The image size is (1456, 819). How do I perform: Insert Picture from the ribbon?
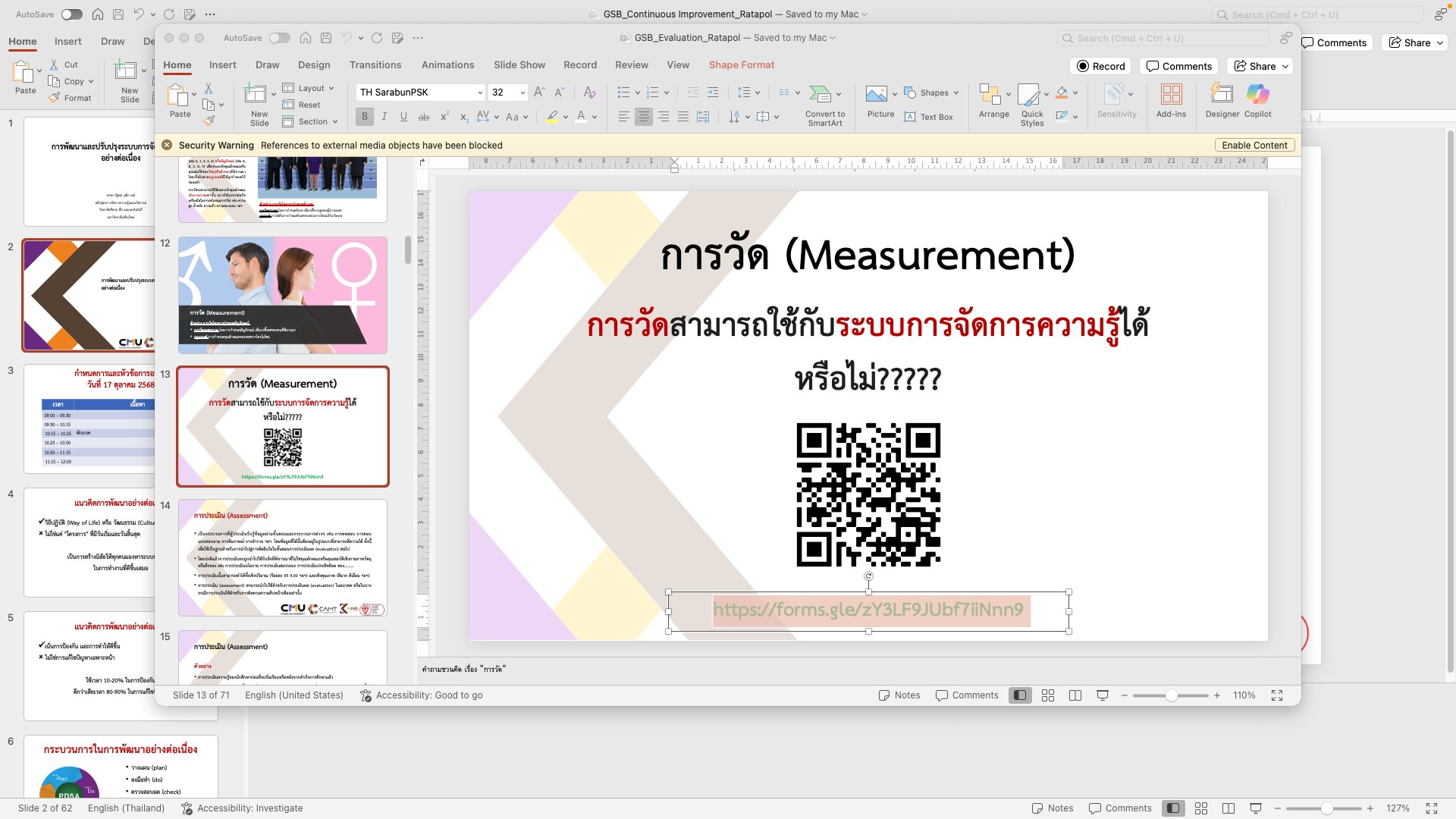(x=877, y=94)
